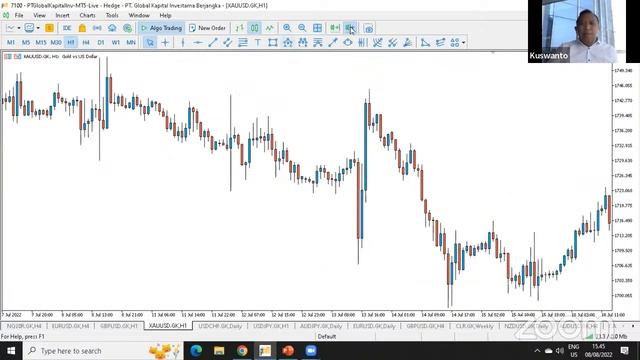The width and height of the screenshot is (640, 360).
Task: Select the rectangle shape tool
Action: click(273, 42)
